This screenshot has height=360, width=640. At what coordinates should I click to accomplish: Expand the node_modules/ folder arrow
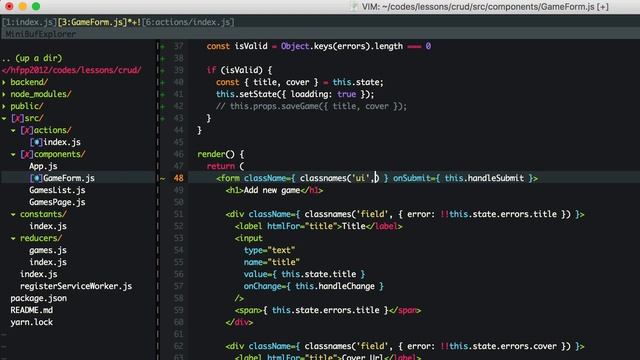click(x=4, y=94)
